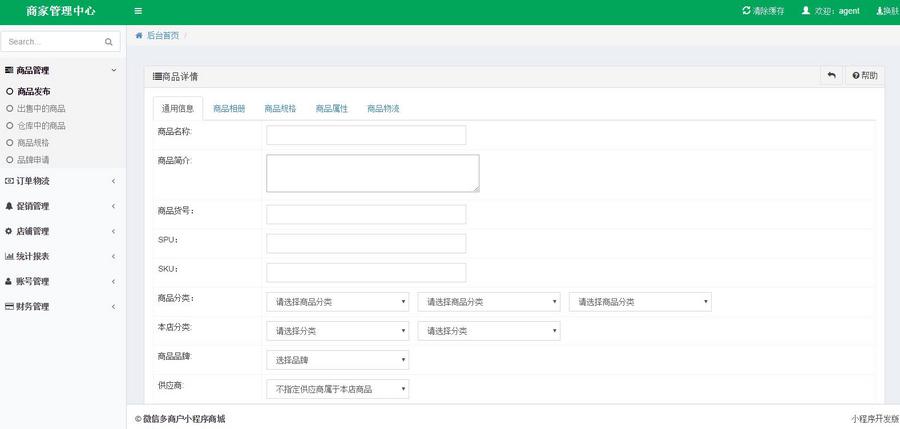Switch to the 通用信息 tab

[x=178, y=109]
